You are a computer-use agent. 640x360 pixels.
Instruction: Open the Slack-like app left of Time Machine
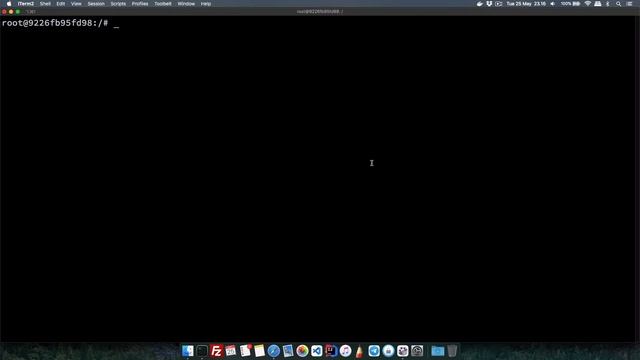coord(403,351)
